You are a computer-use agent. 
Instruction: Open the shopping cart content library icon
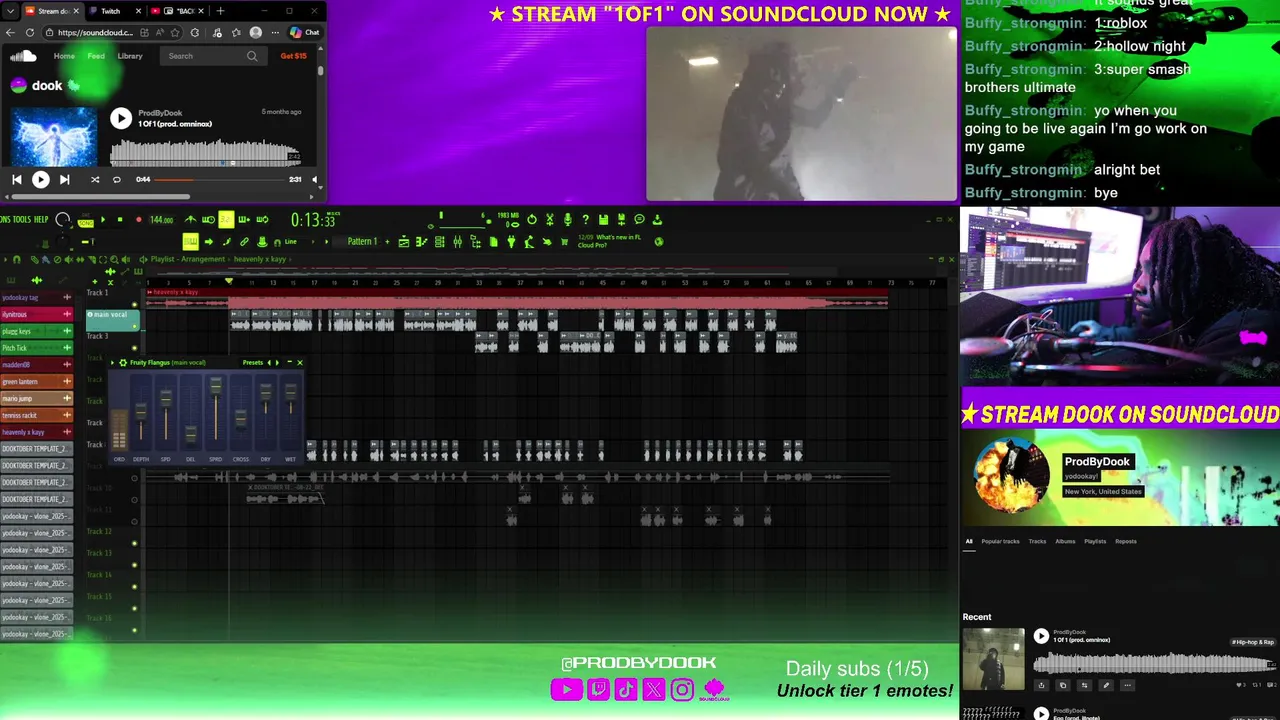[564, 242]
